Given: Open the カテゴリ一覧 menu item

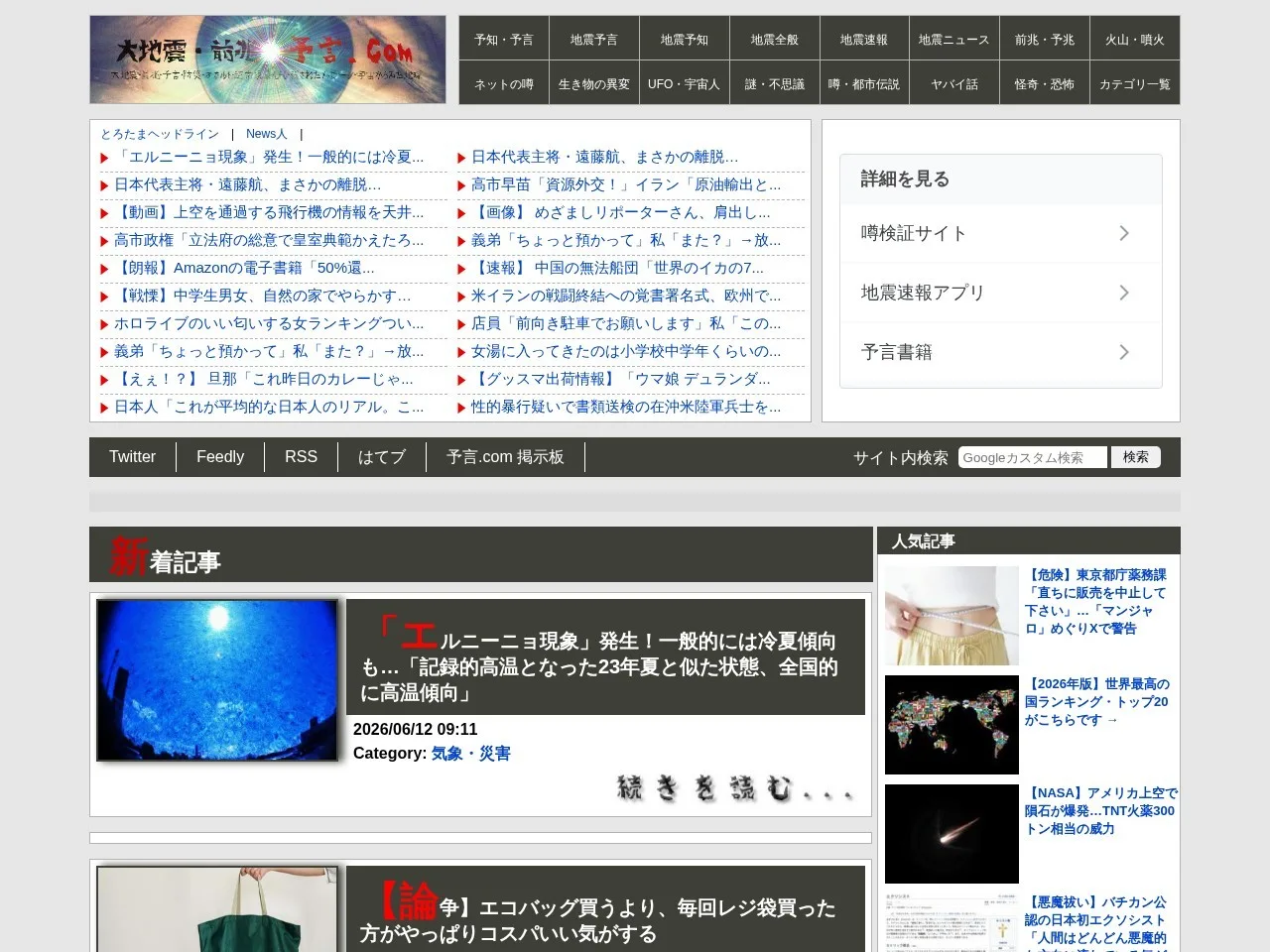Looking at the screenshot, I should click(1135, 84).
